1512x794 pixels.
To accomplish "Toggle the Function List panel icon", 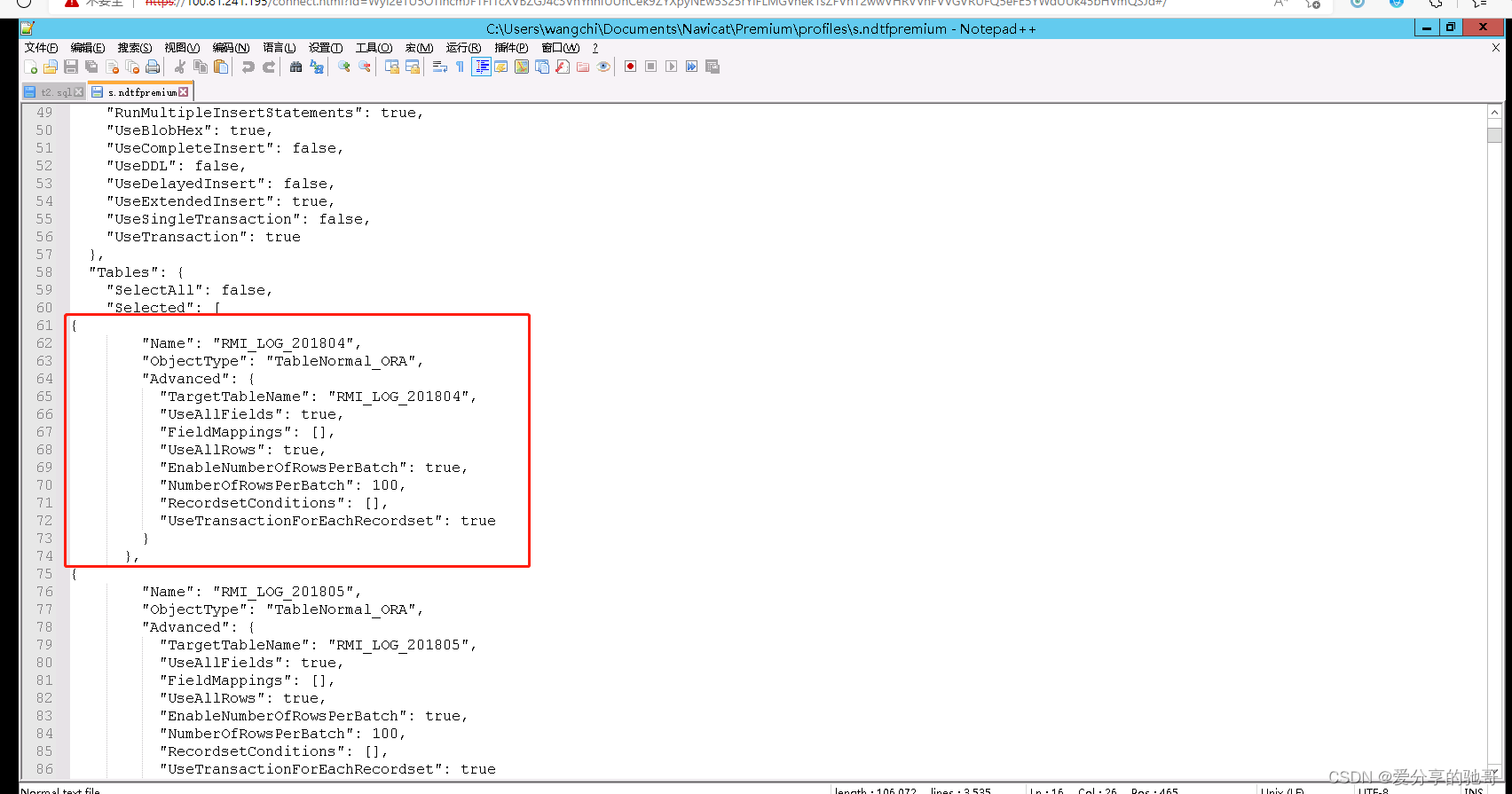I will pos(563,67).
